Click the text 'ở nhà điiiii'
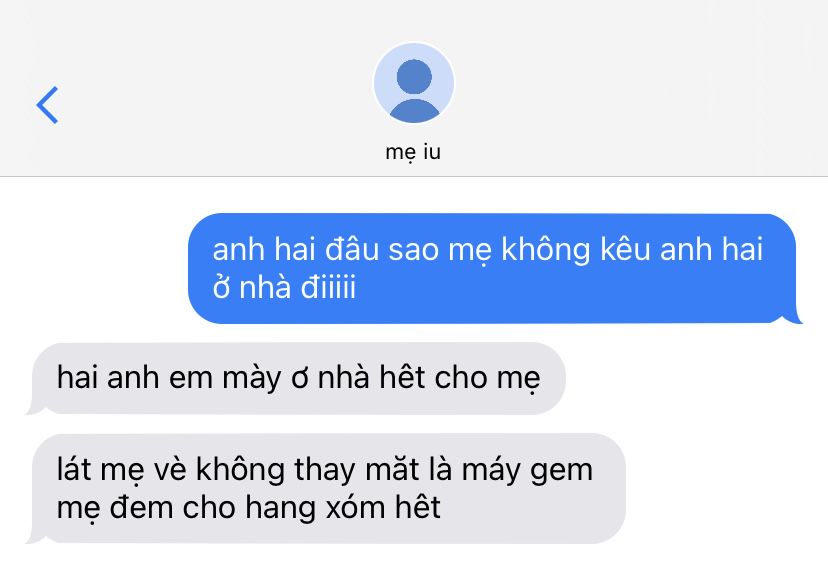The image size is (828, 572). tap(284, 287)
